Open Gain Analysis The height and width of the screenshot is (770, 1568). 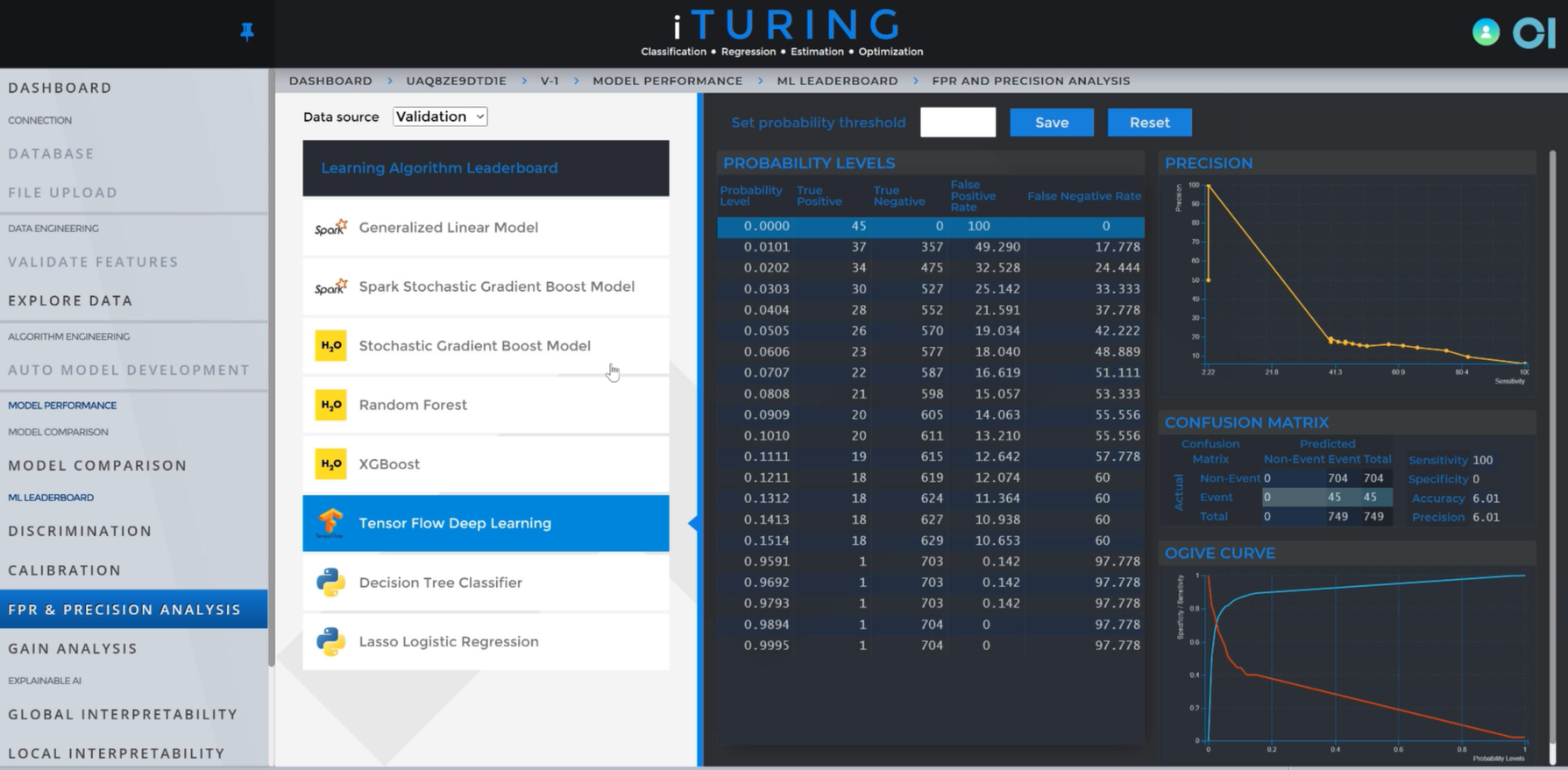(x=73, y=648)
